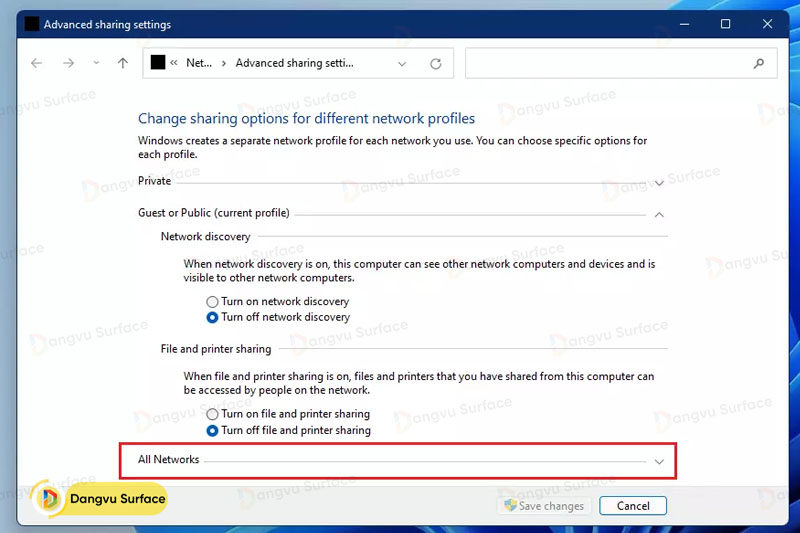
Task: Expand the Private profile section
Action: pos(659,183)
